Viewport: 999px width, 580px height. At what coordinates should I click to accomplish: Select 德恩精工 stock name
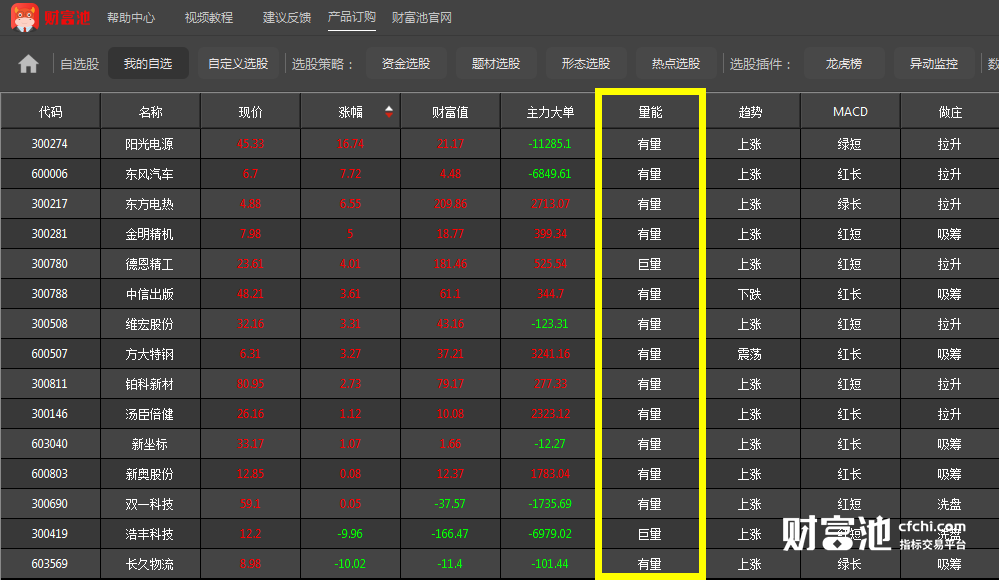149,264
